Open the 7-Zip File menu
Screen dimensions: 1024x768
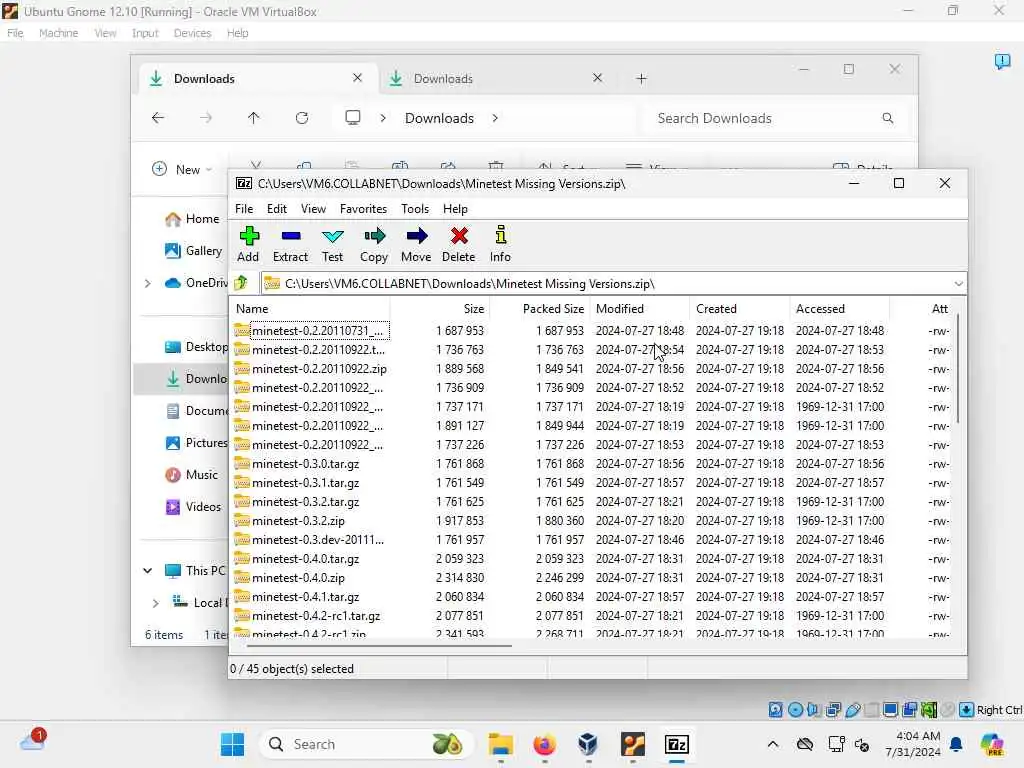(x=244, y=209)
